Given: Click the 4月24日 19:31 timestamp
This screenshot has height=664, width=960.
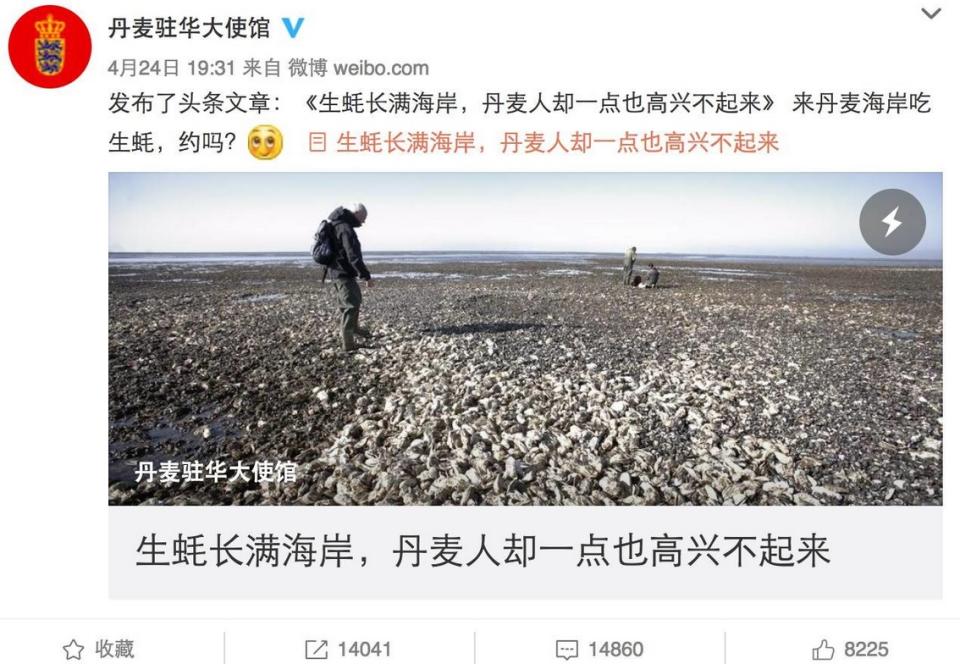Looking at the screenshot, I should (x=171, y=67).
